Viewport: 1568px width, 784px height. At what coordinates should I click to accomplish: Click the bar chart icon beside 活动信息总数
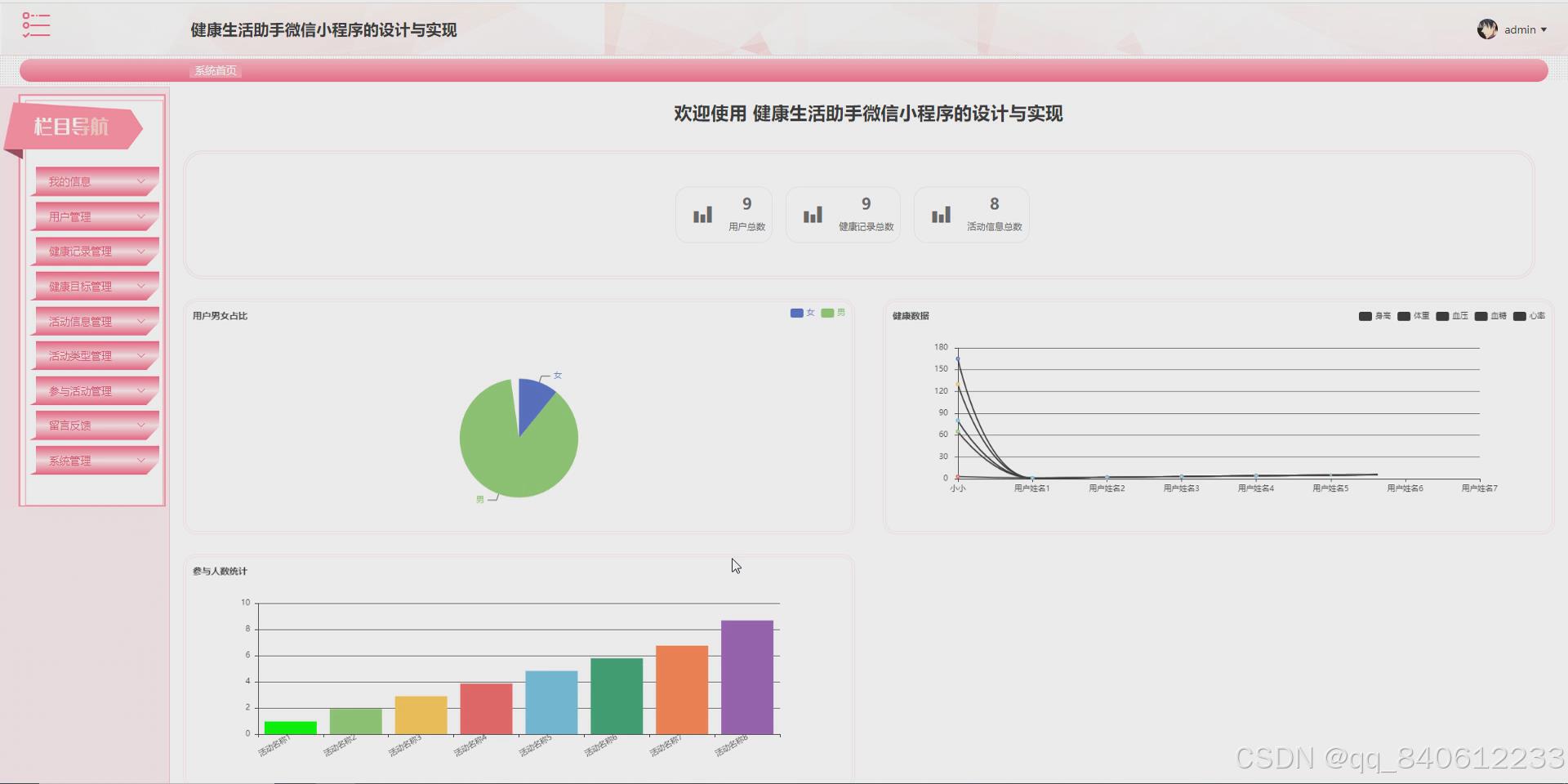941,214
